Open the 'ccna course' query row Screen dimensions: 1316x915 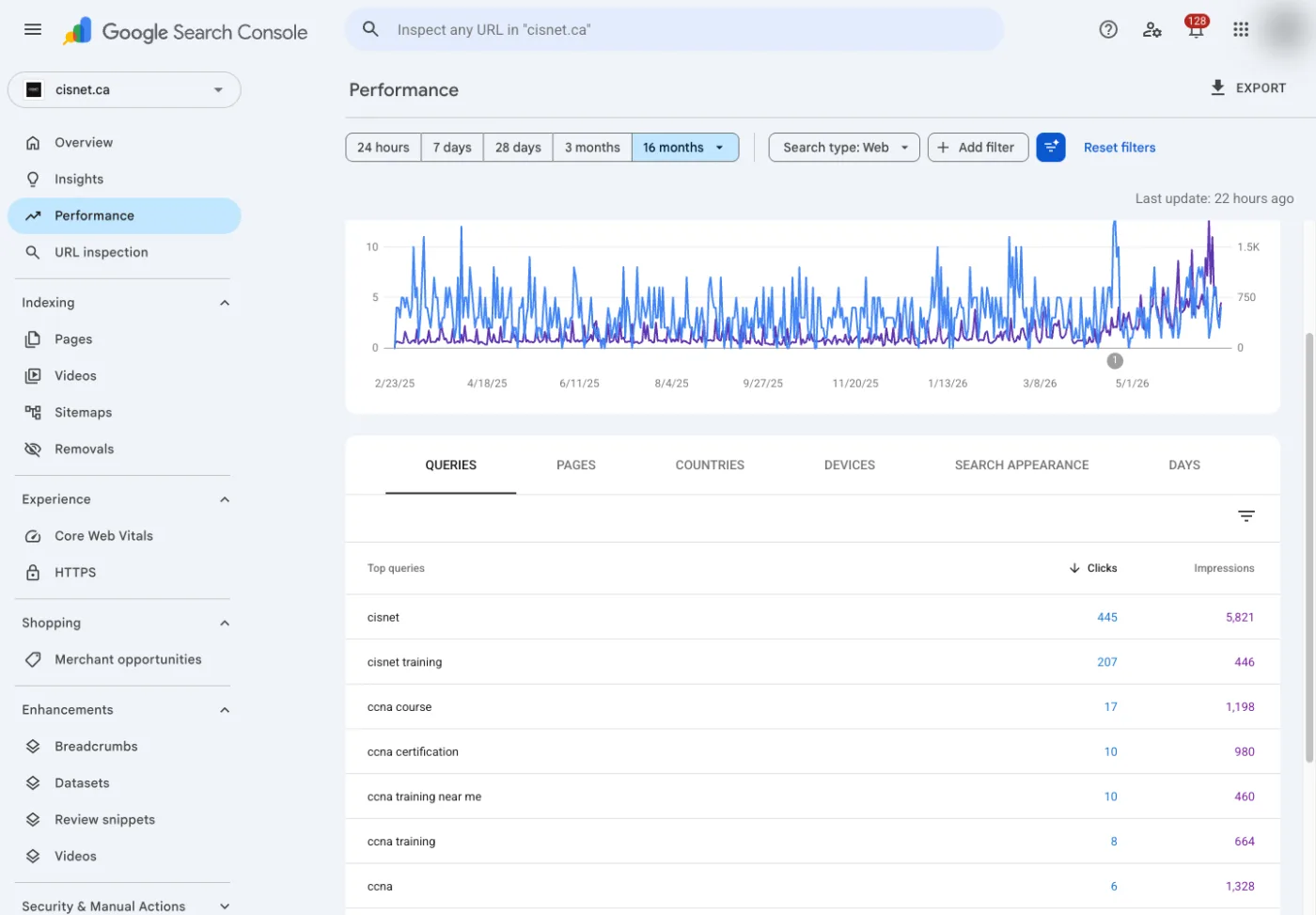pos(812,707)
